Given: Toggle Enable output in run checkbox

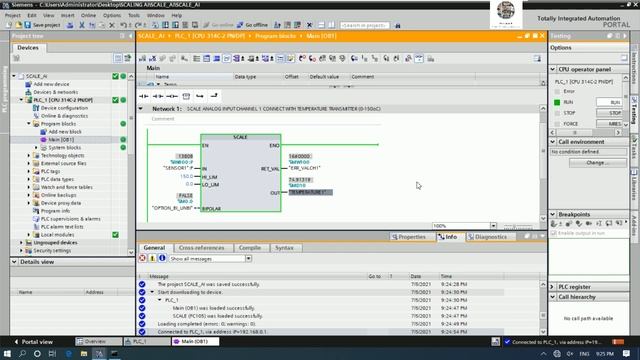Looking at the screenshot, I should (553, 233).
